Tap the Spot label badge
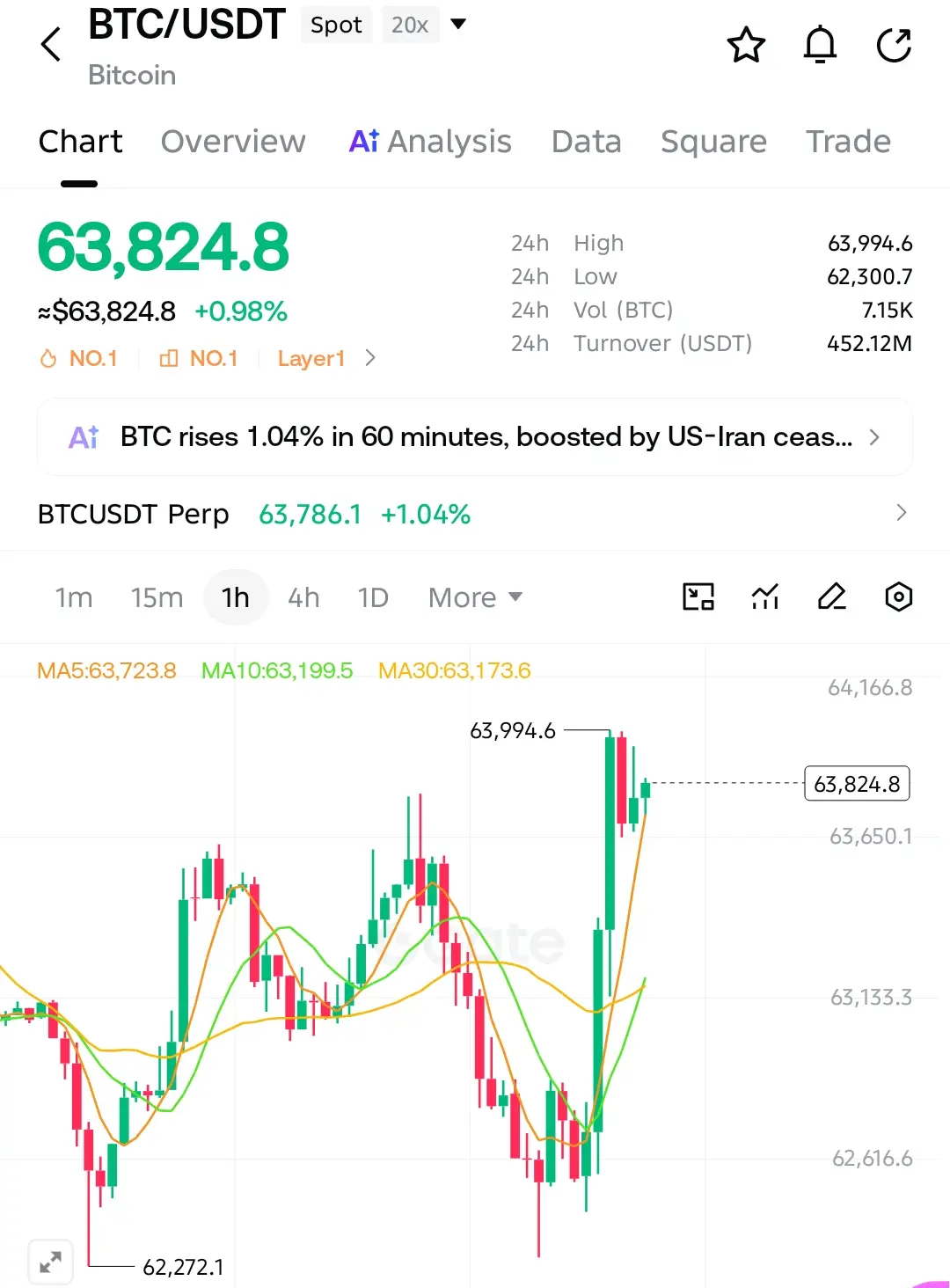This screenshot has width=950, height=1288. 336,25
